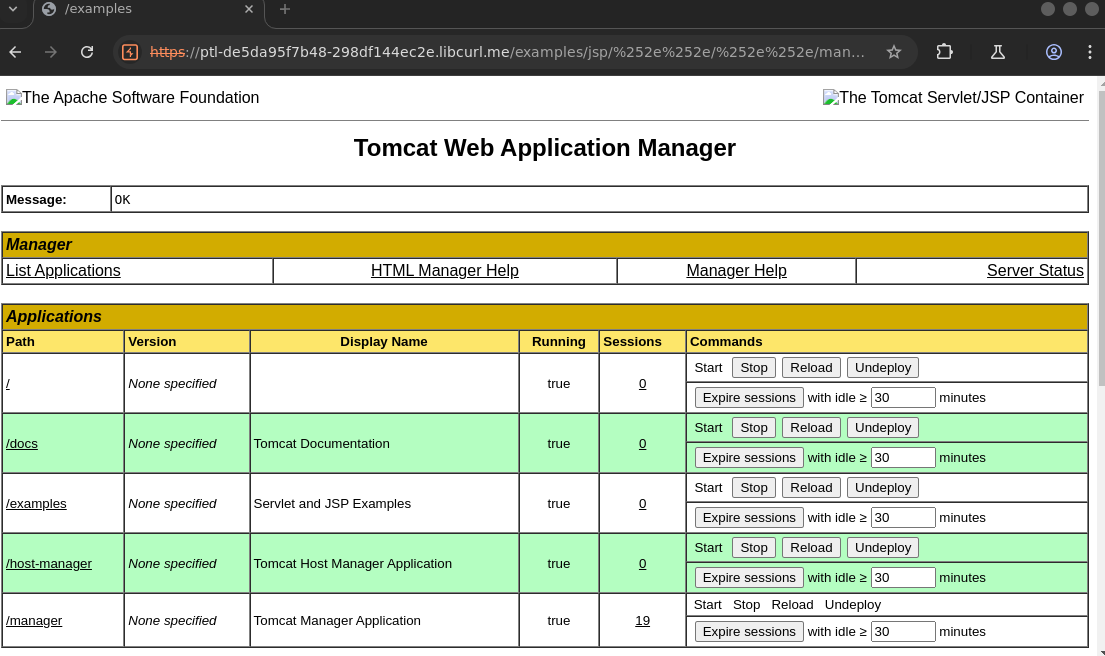Open the Server Status link

point(1035,271)
